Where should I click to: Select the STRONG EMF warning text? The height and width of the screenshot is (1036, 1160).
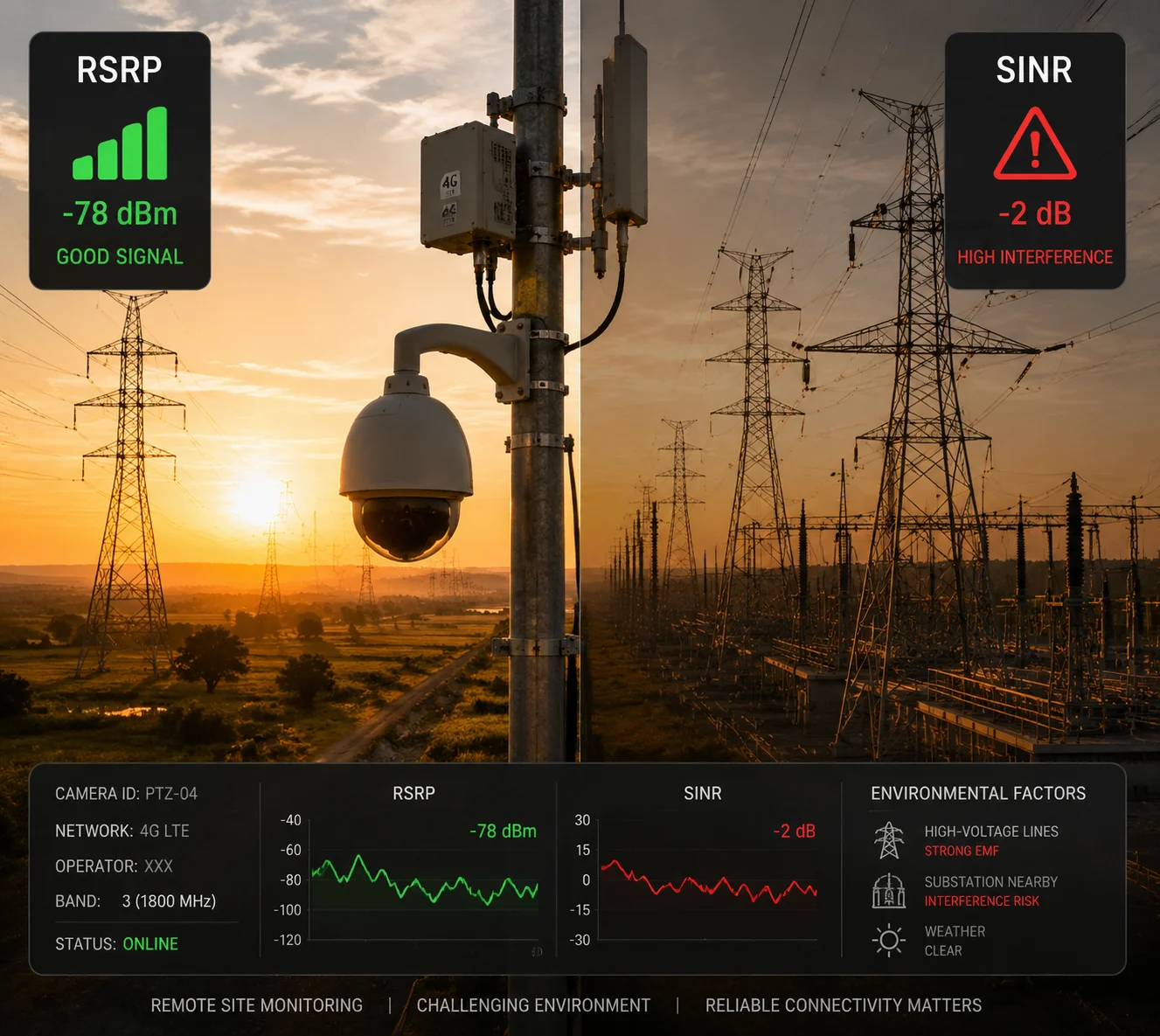(962, 851)
